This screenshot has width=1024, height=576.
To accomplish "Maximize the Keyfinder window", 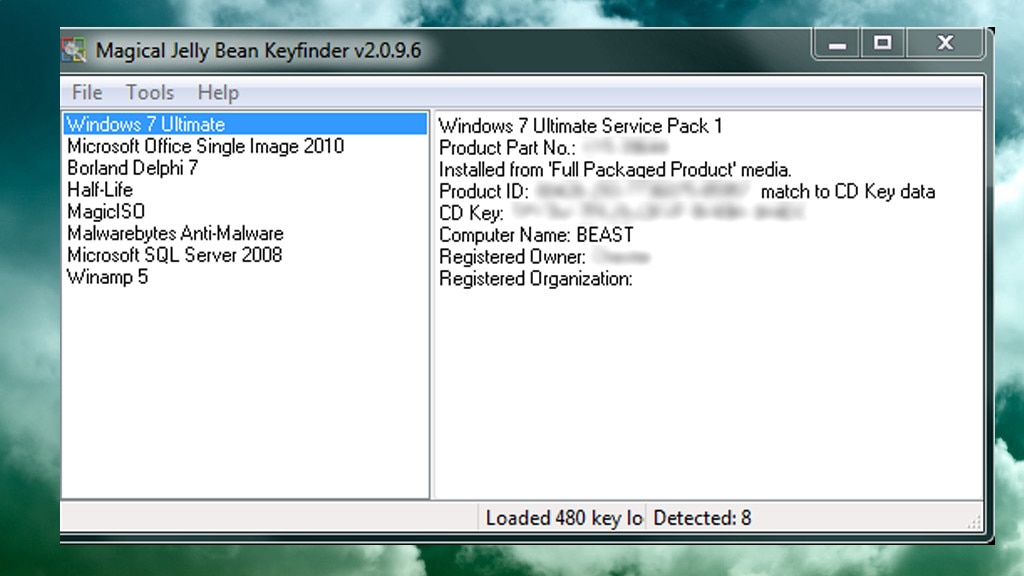I will coord(884,43).
